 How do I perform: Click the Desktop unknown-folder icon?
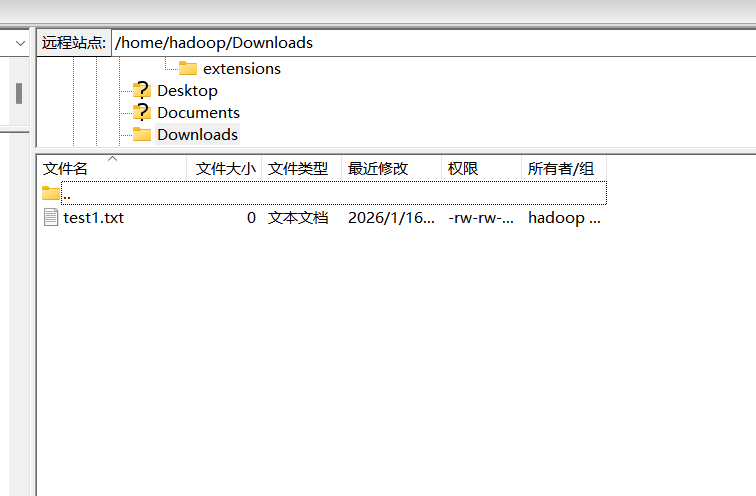(142, 90)
